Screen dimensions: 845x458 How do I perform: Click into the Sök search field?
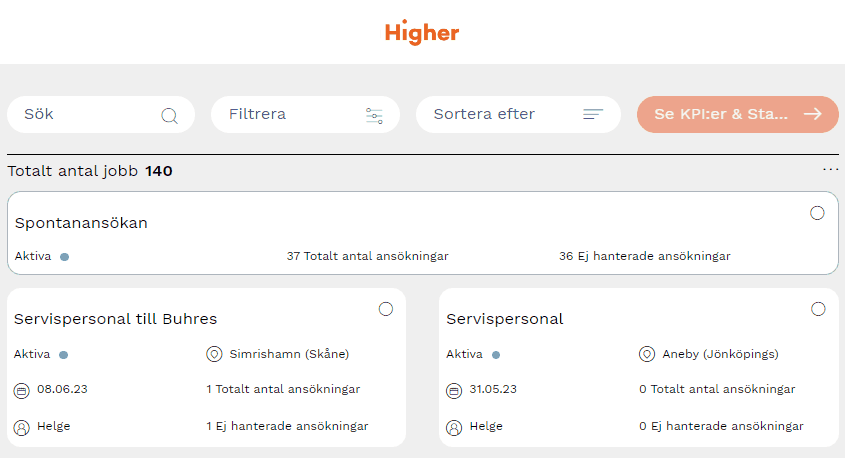[85, 114]
